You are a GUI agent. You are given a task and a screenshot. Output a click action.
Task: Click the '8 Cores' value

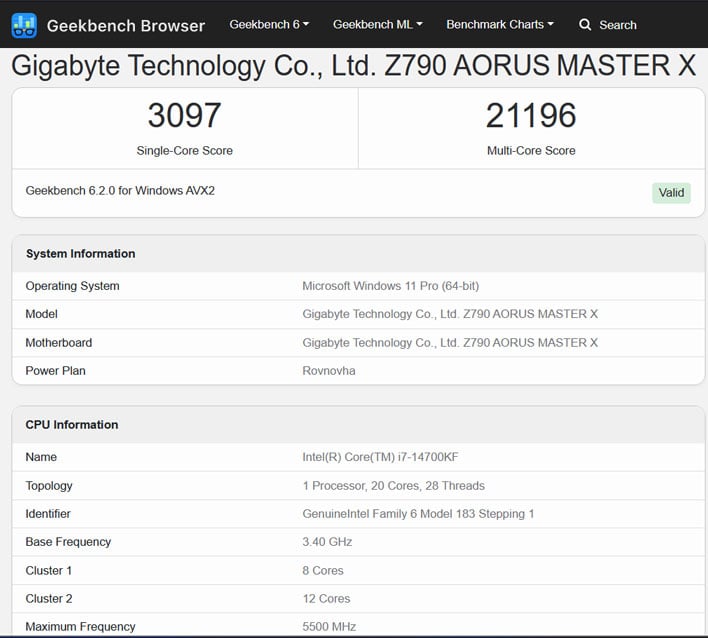pos(323,571)
